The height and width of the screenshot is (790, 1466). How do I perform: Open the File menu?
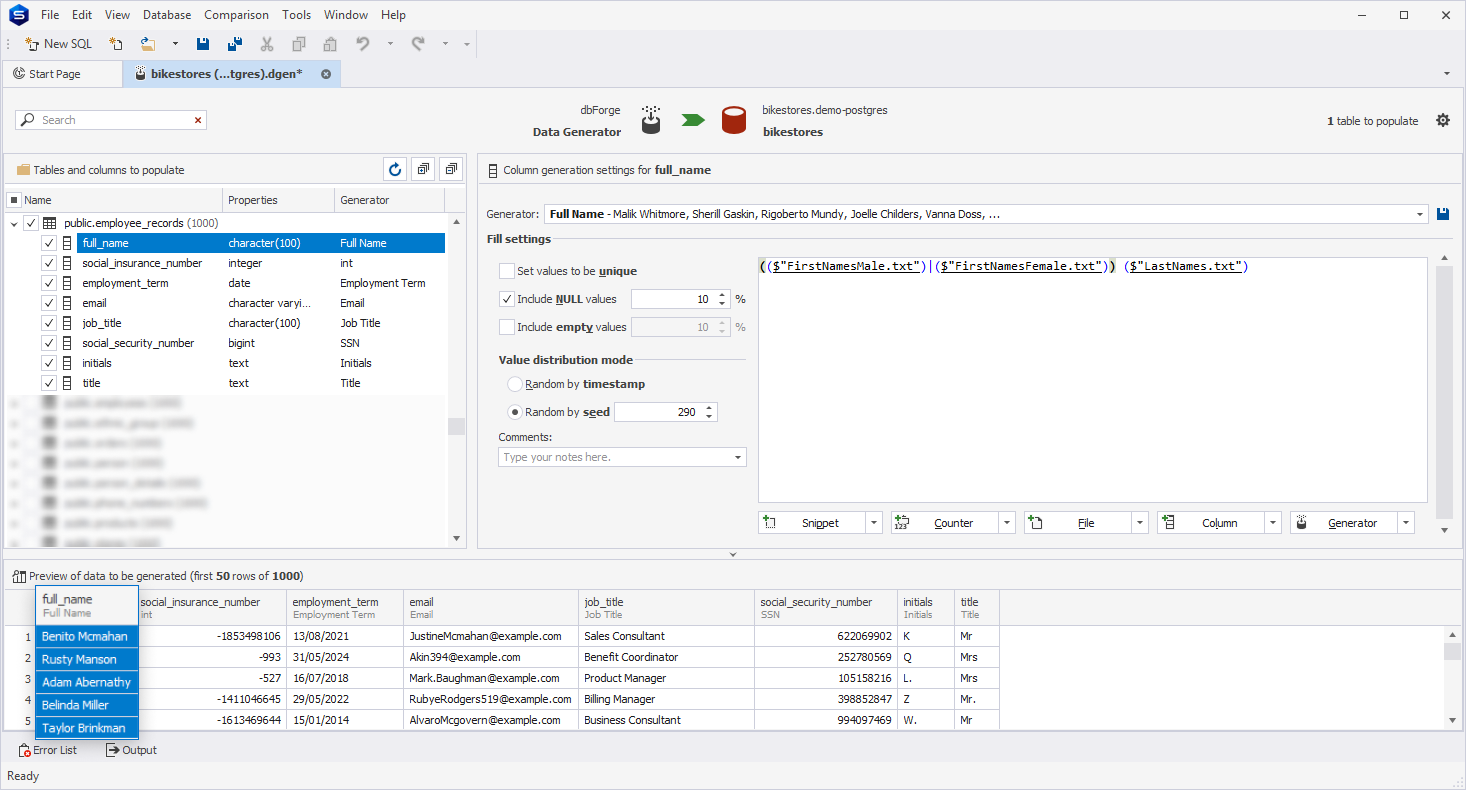50,15
